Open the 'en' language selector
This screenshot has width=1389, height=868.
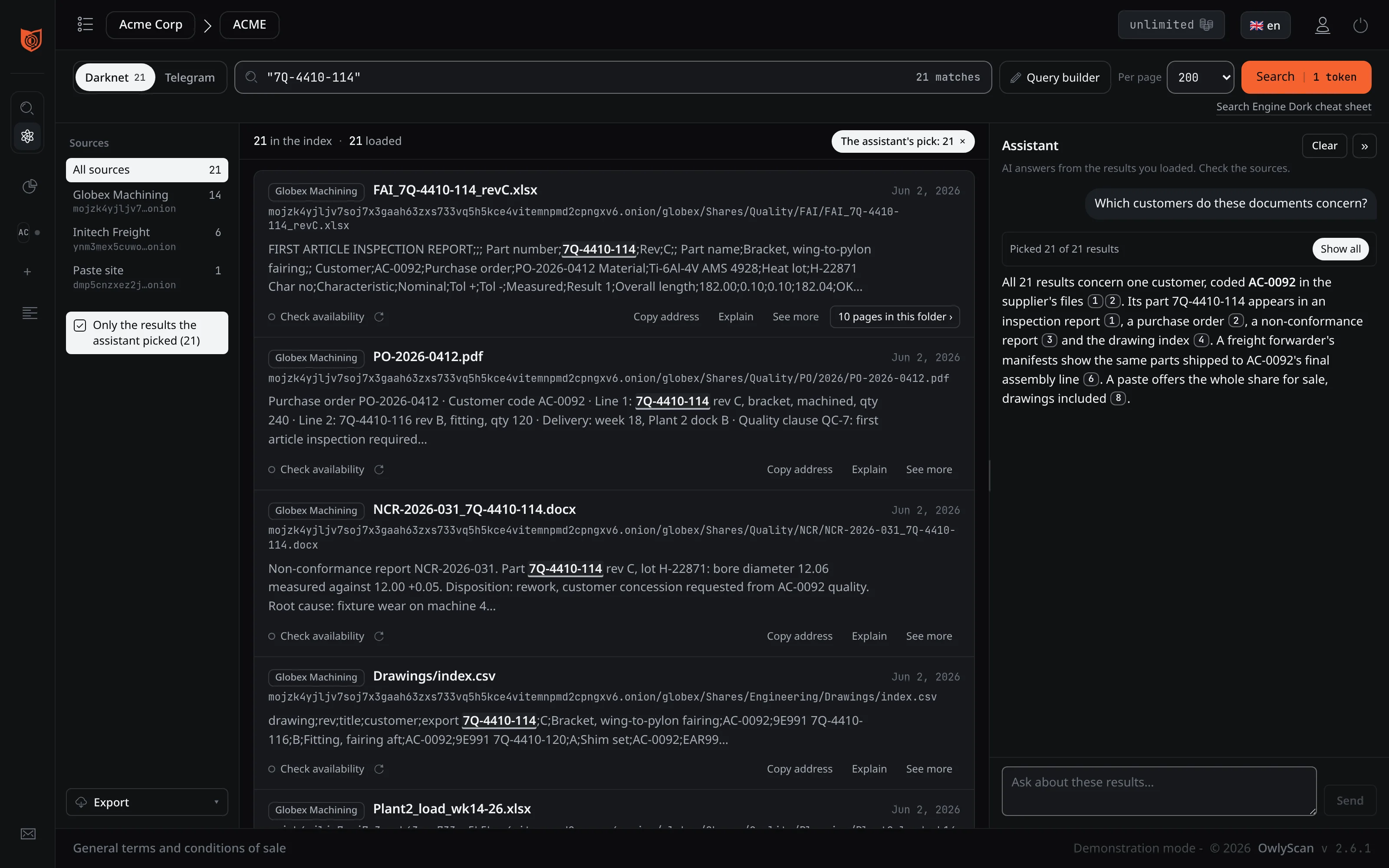pyautogui.click(x=1265, y=25)
